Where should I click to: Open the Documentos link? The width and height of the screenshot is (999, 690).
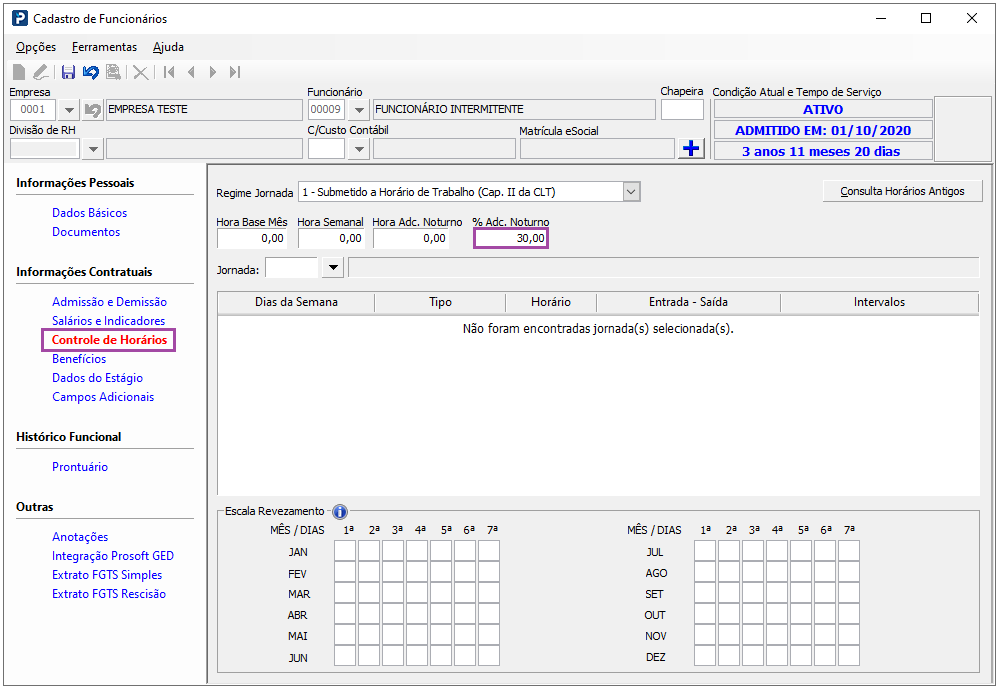pyautogui.click(x=86, y=232)
